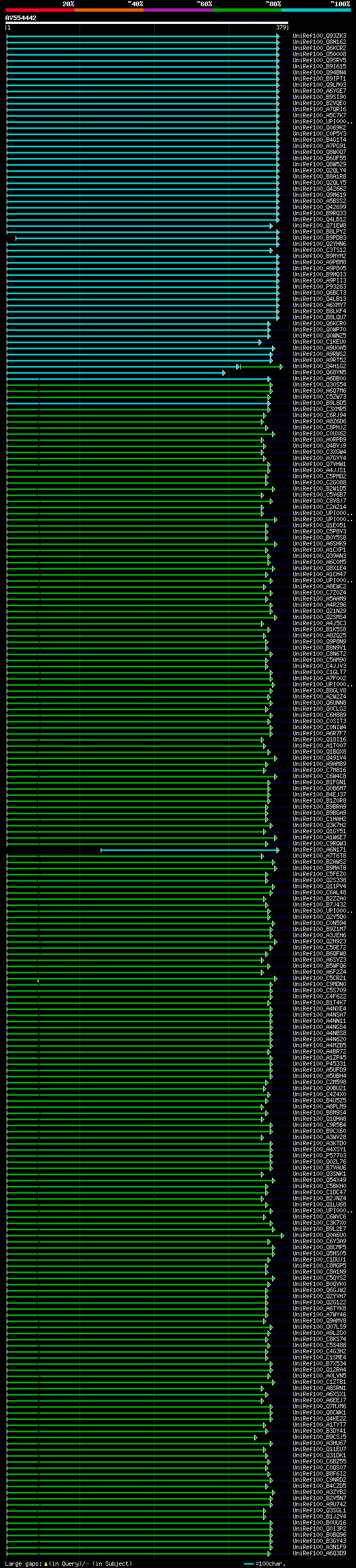Select hit label UniRef100_Q8W0Q7
356x1568 pixels.
pos(319,152)
